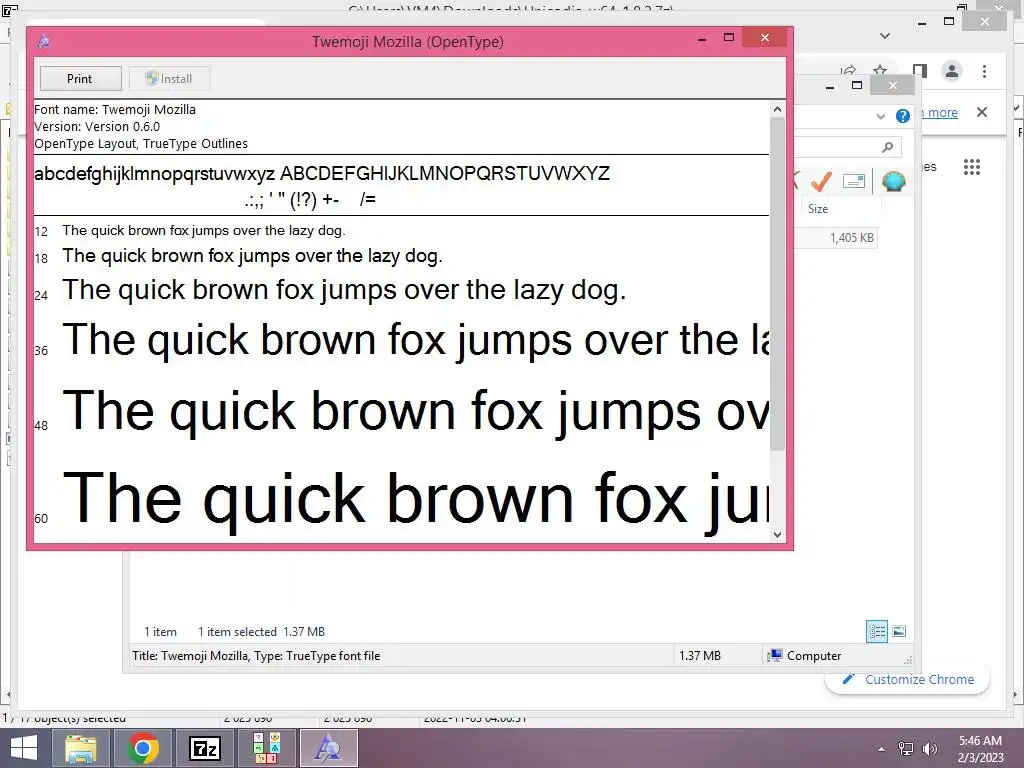1024x768 pixels.
Task: Click the 24-point sample sentence
Action: pyautogui.click(x=344, y=290)
